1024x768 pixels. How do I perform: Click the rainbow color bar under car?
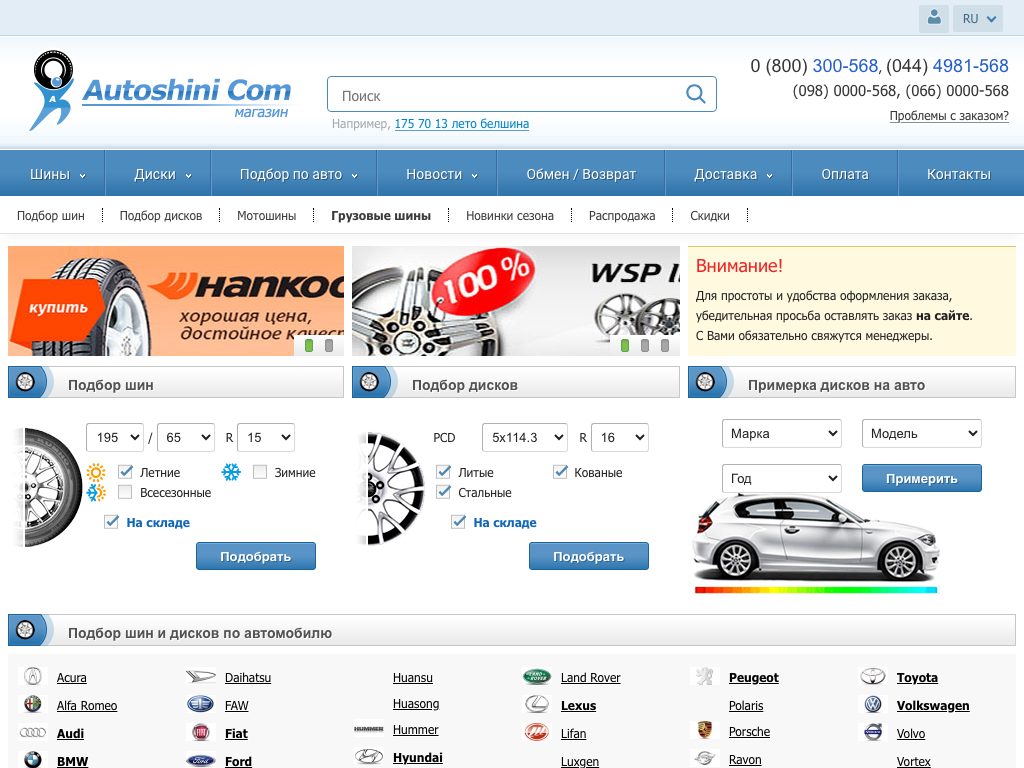[x=816, y=590]
